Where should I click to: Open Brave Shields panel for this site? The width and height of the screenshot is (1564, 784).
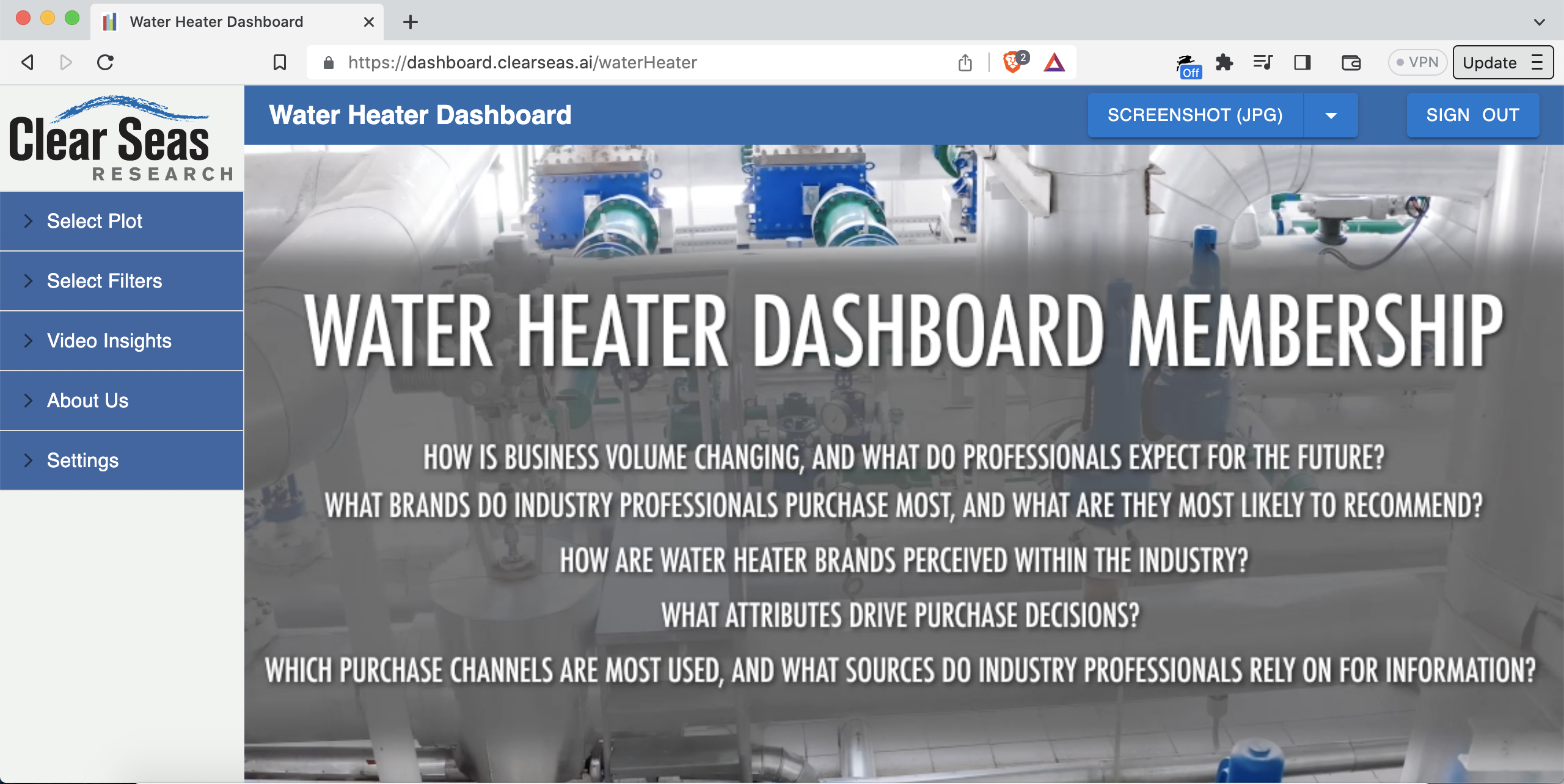pyautogui.click(x=1012, y=62)
